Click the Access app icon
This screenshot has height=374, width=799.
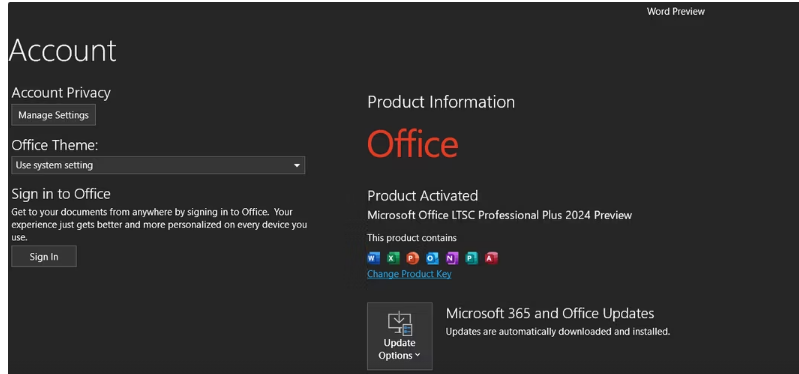(x=491, y=258)
